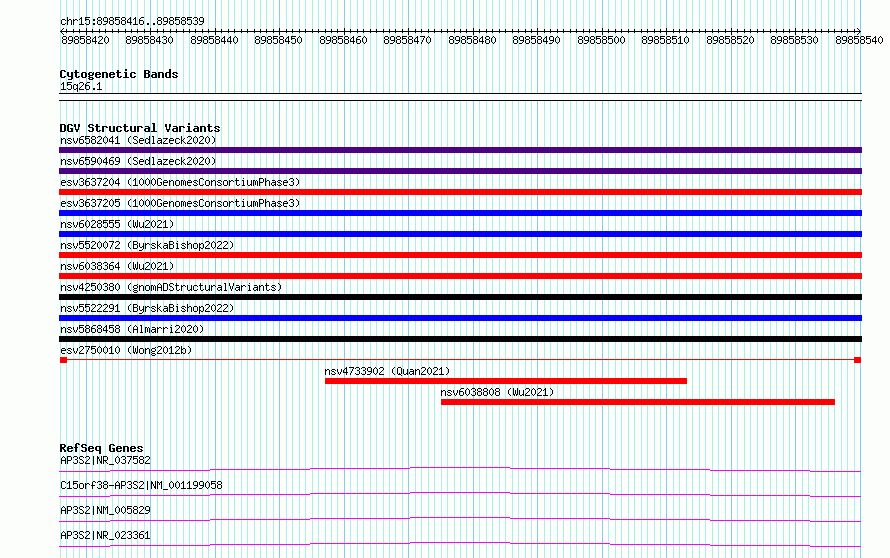Select the nsv6590469 (Sedlazeck2020) variant label
The height and width of the screenshot is (558, 890).
click(138, 161)
